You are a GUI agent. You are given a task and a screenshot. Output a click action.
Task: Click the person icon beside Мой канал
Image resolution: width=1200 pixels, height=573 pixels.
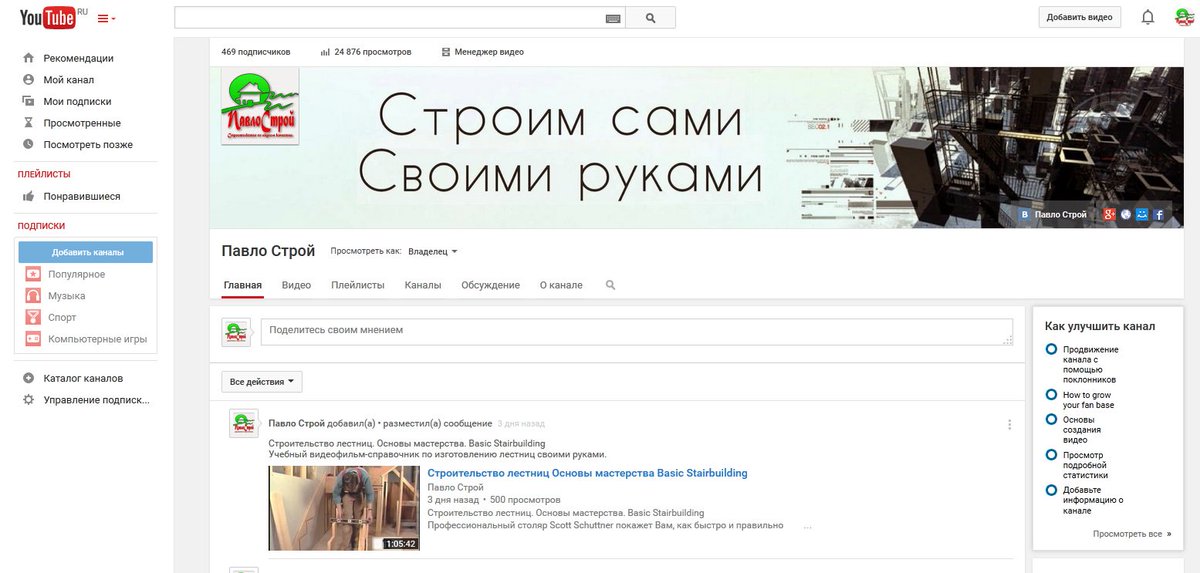click(28, 80)
